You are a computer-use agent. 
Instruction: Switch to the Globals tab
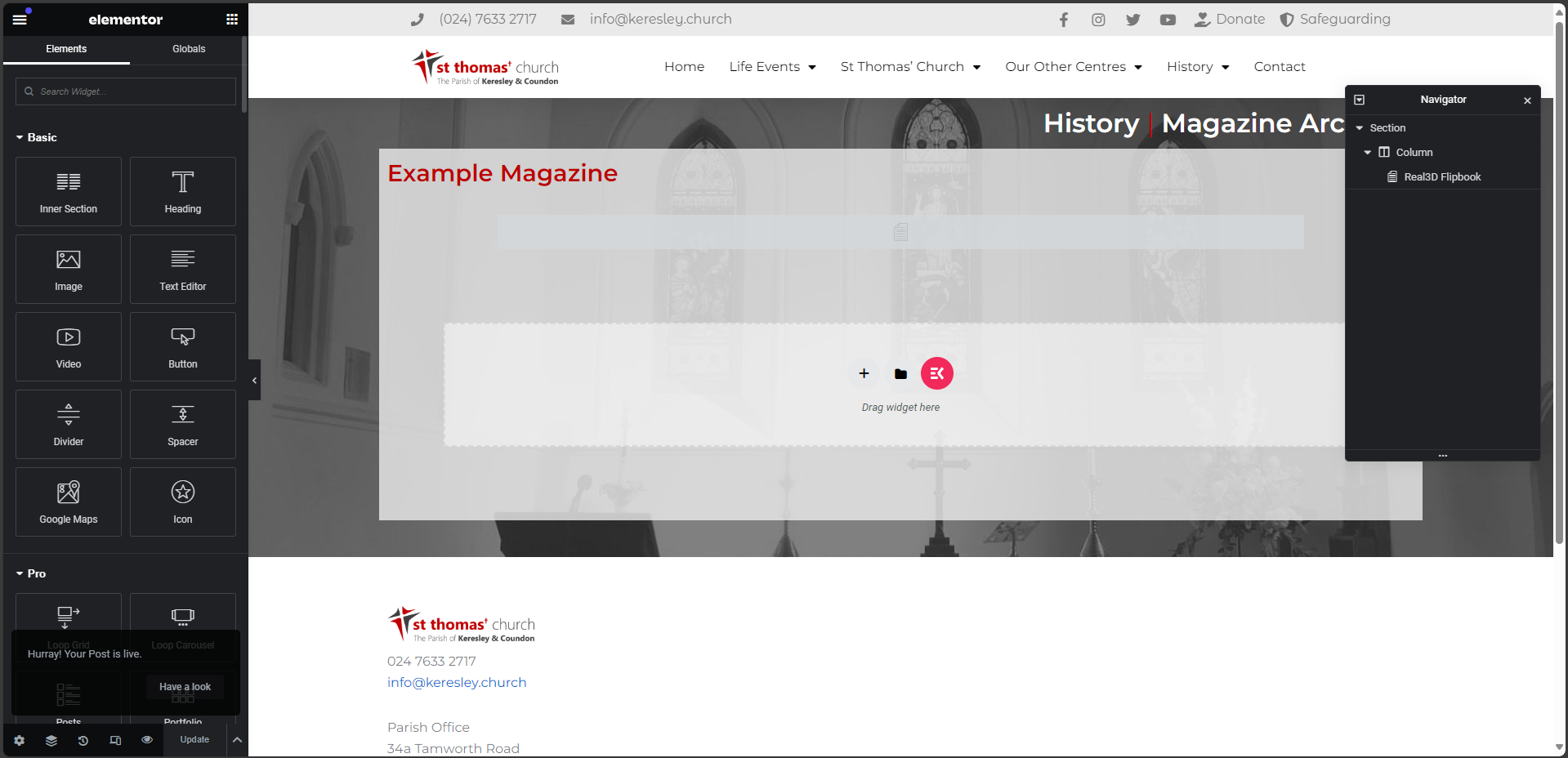point(189,49)
